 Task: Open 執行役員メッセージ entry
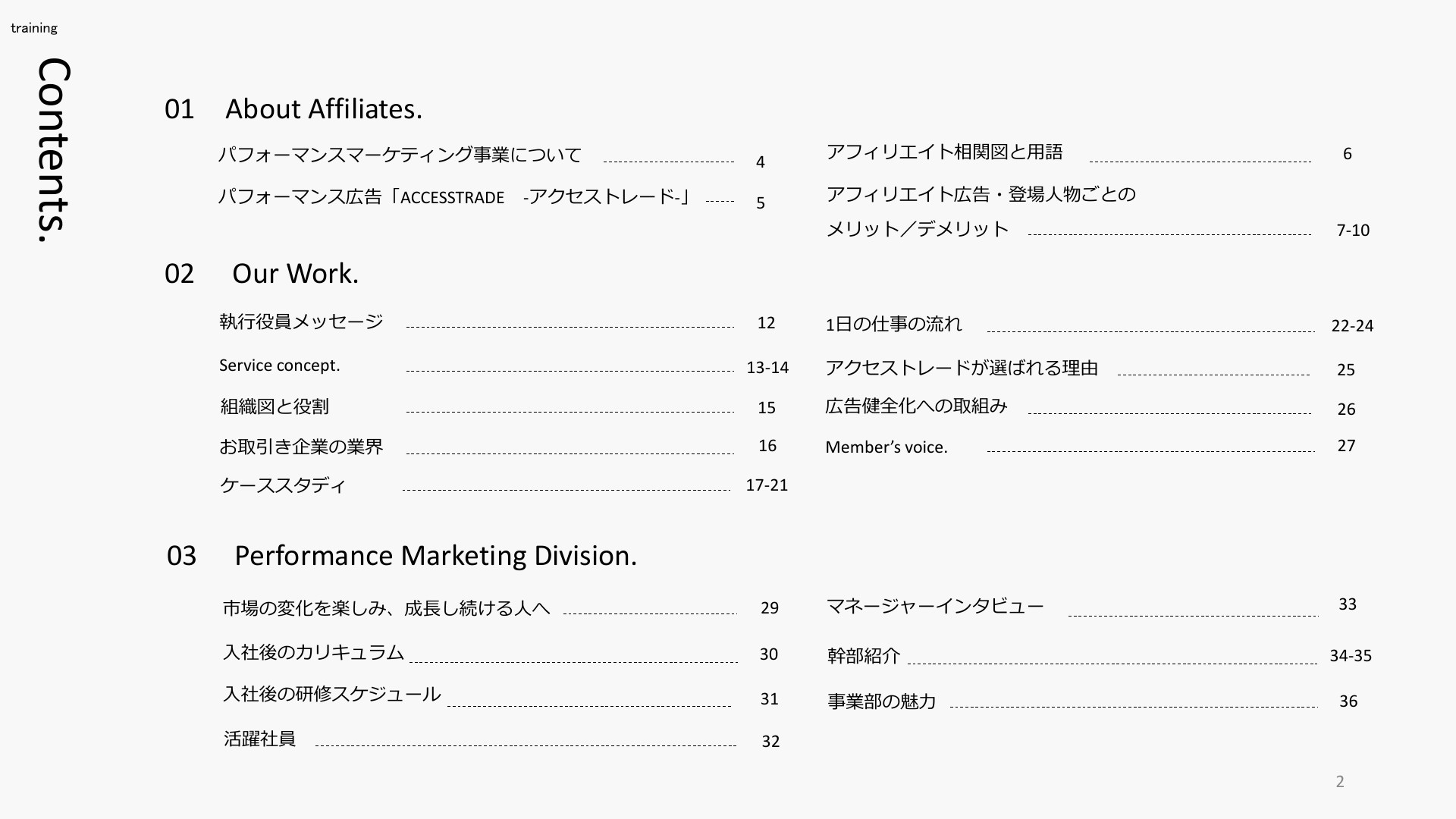(x=301, y=322)
